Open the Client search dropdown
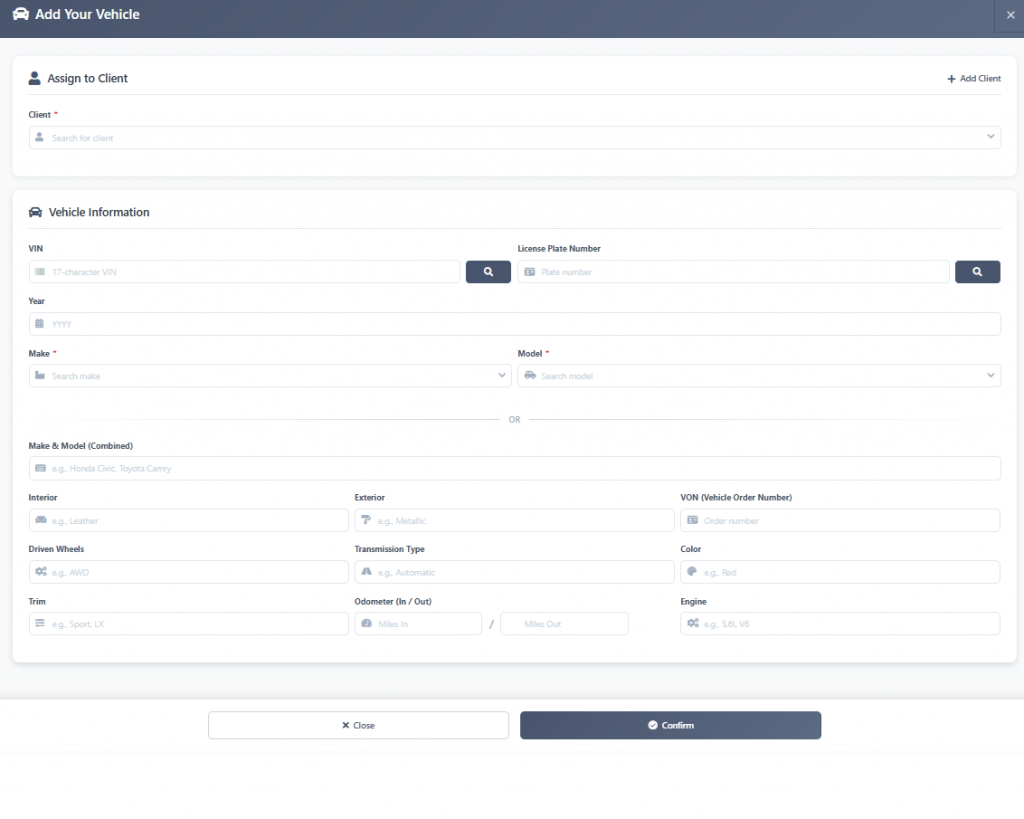Screen dimensions: 1024x819 [514, 138]
